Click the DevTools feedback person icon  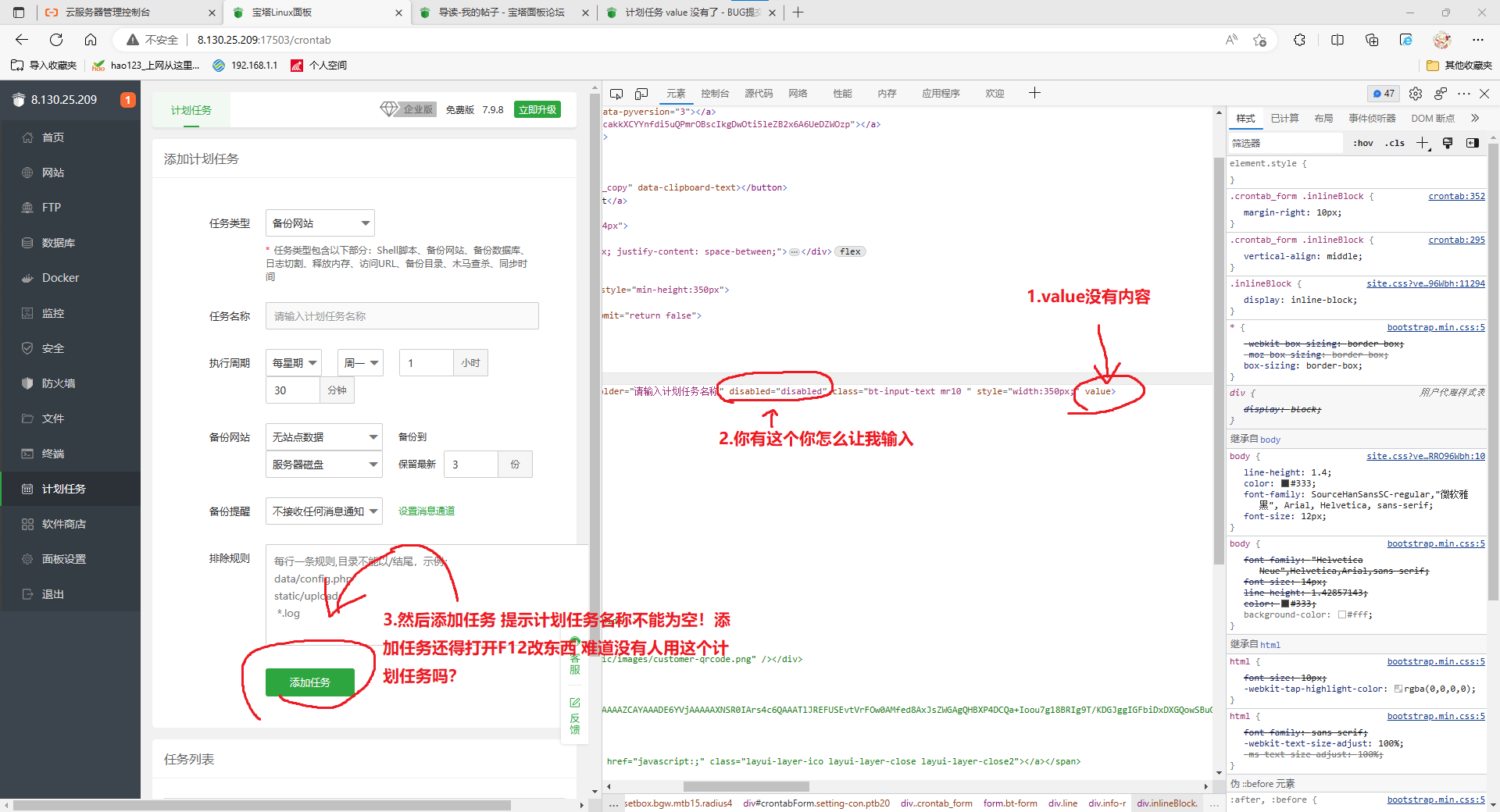point(1441,94)
